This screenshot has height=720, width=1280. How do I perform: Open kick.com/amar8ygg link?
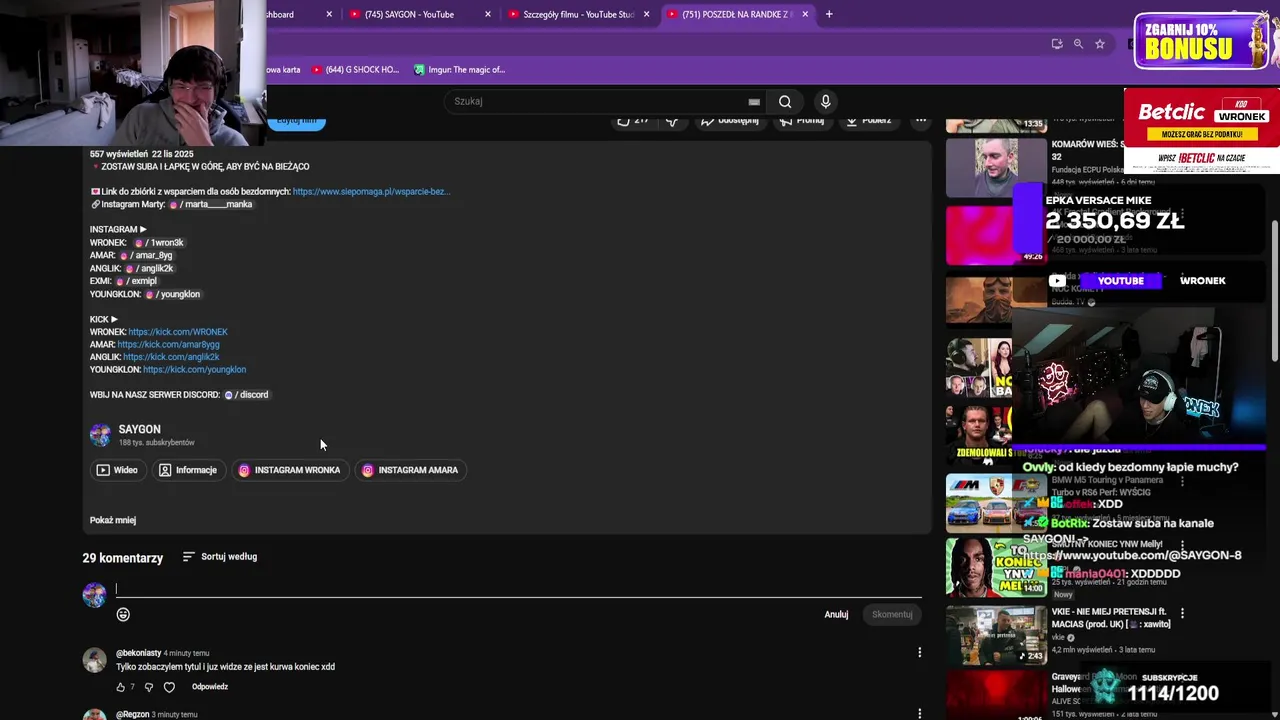pos(168,345)
